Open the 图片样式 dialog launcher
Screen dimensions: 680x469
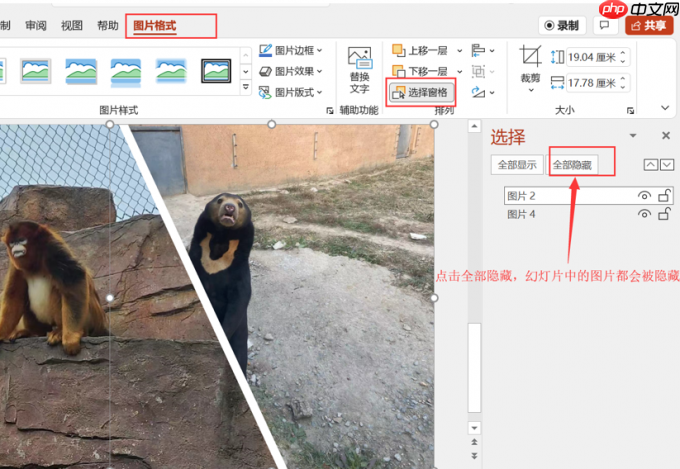[330, 111]
